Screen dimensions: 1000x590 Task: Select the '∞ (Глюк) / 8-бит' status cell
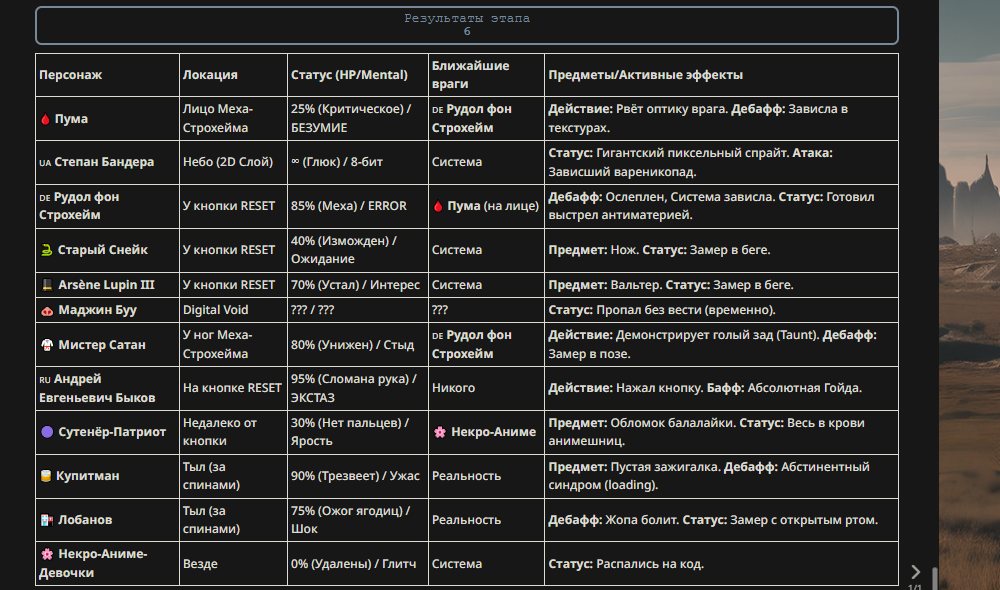[358, 163]
